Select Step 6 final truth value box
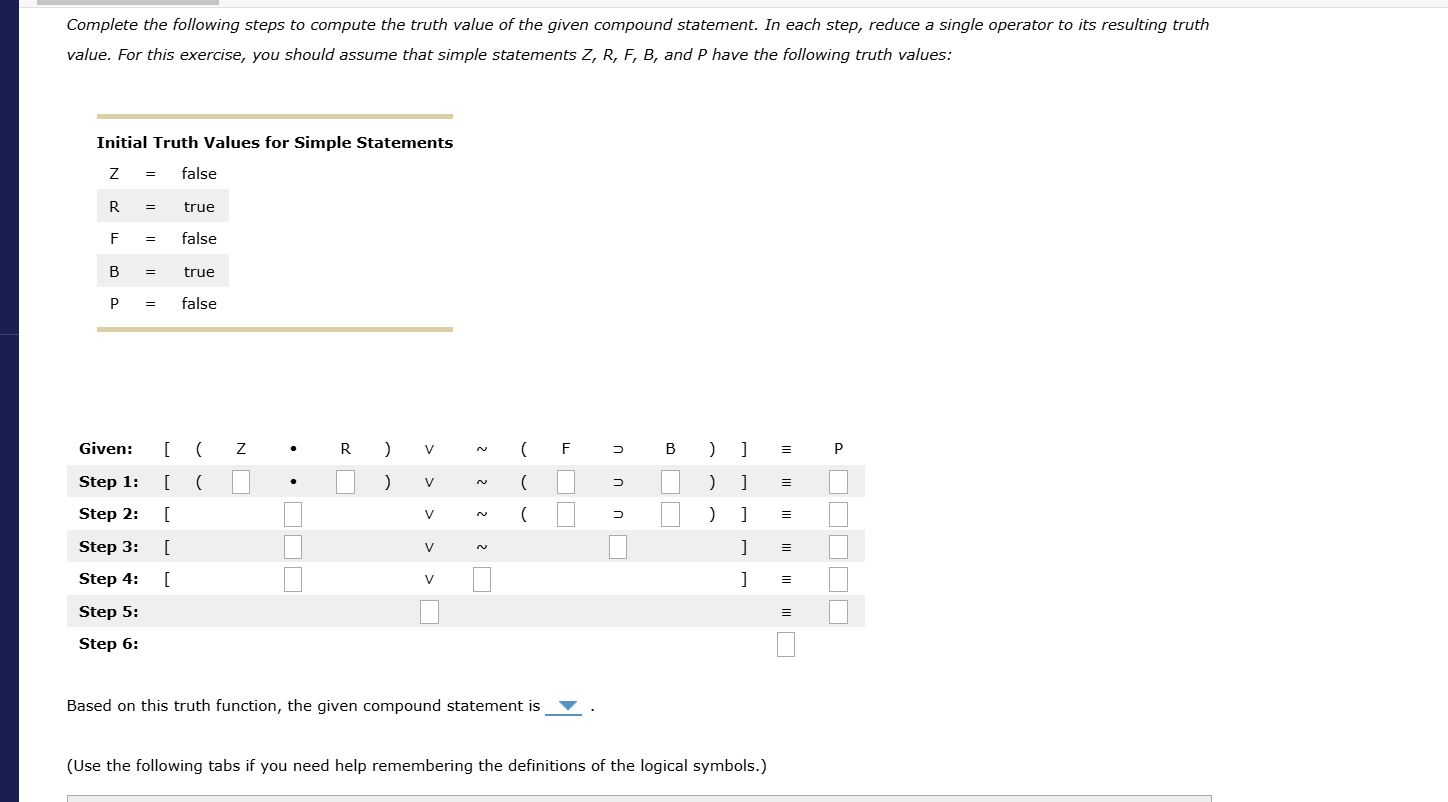This screenshot has width=1448, height=802. point(785,644)
